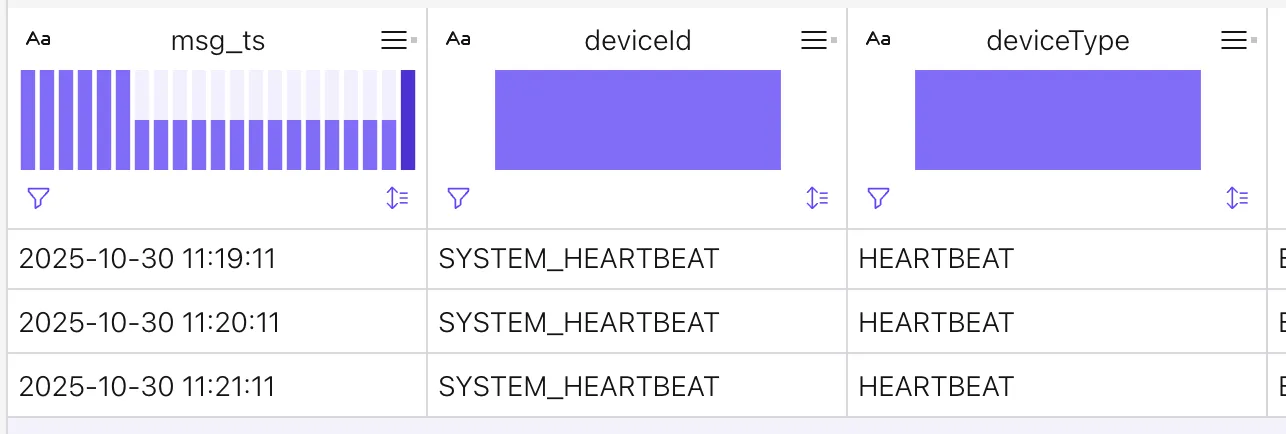Click the text type icon for deviceType

pyautogui.click(x=878, y=39)
